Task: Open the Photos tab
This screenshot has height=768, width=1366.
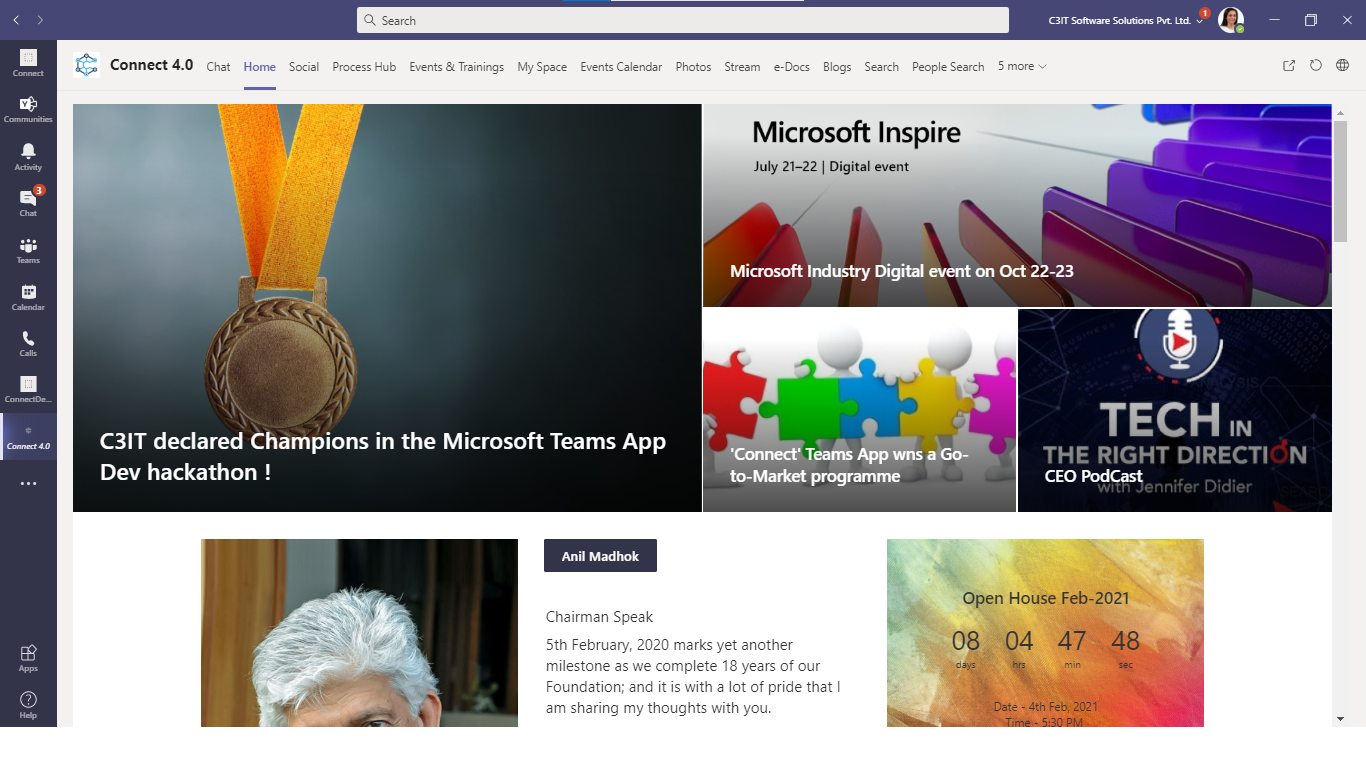Action: coord(693,67)
